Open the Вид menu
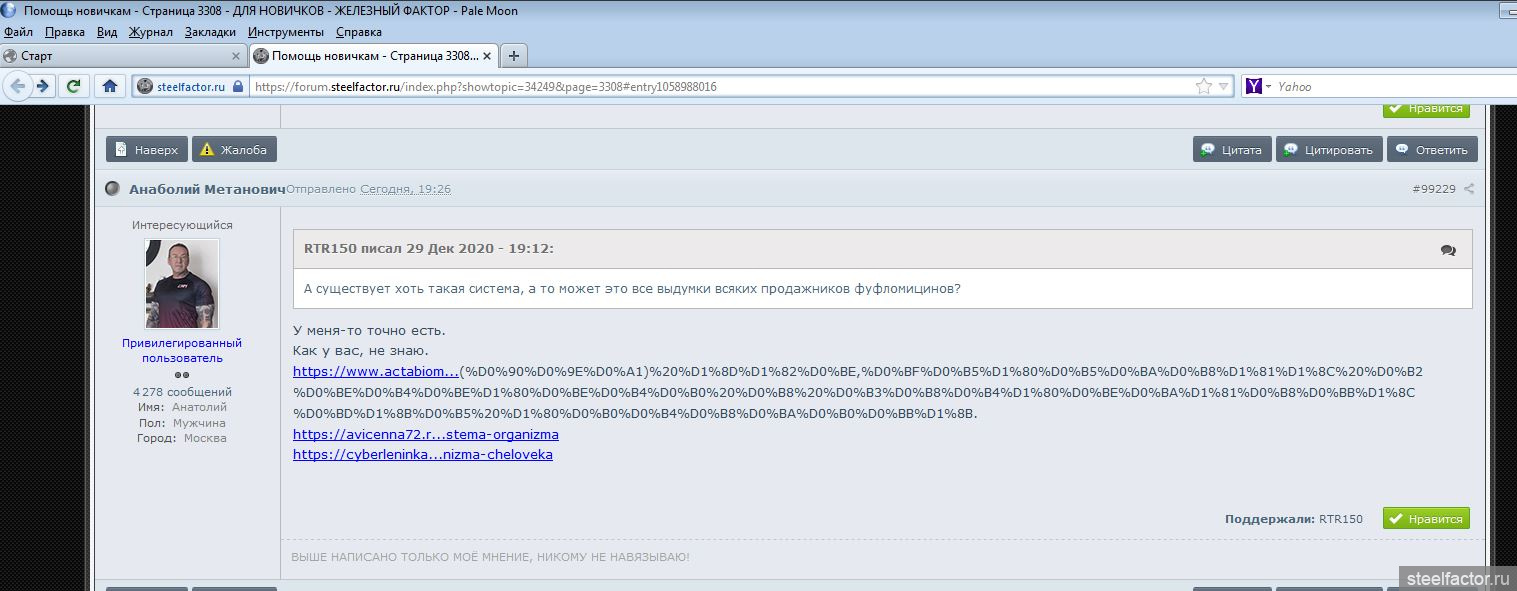This screenshot has height=591, width=1517. tap(107, 32)
